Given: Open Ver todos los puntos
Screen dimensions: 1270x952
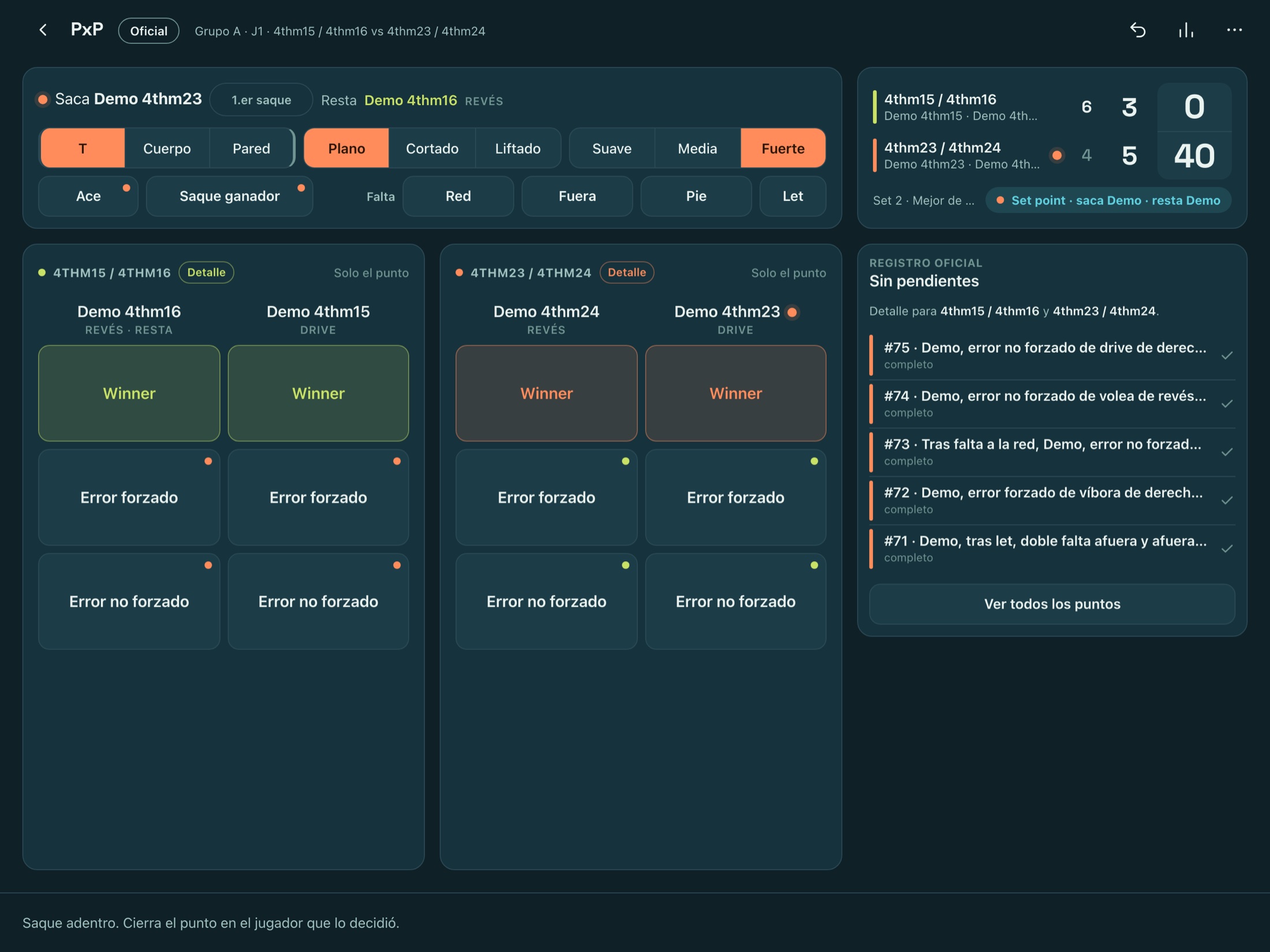Looking at the screenshot, I should click(1052, 604).
